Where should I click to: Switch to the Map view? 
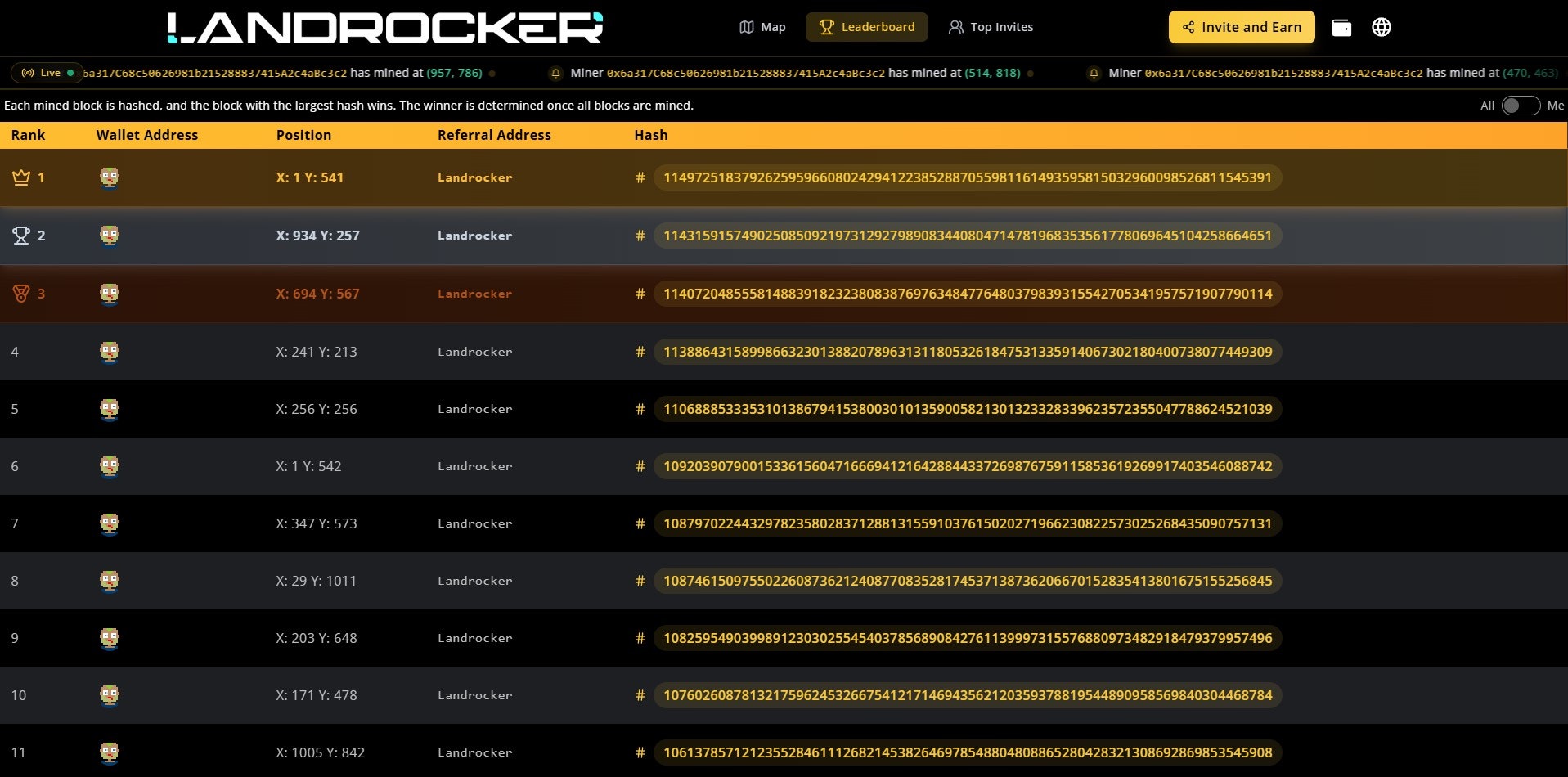point(762,27)
